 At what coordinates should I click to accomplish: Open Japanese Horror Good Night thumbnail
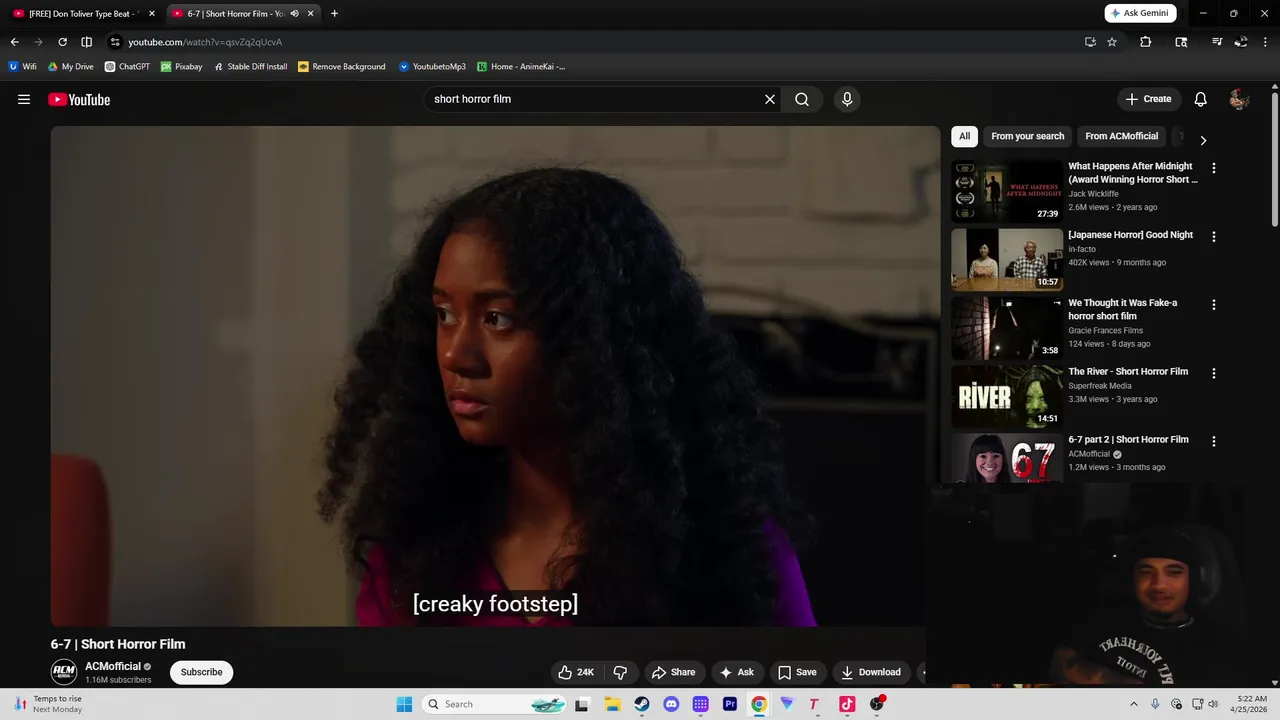pos(1007,259)
